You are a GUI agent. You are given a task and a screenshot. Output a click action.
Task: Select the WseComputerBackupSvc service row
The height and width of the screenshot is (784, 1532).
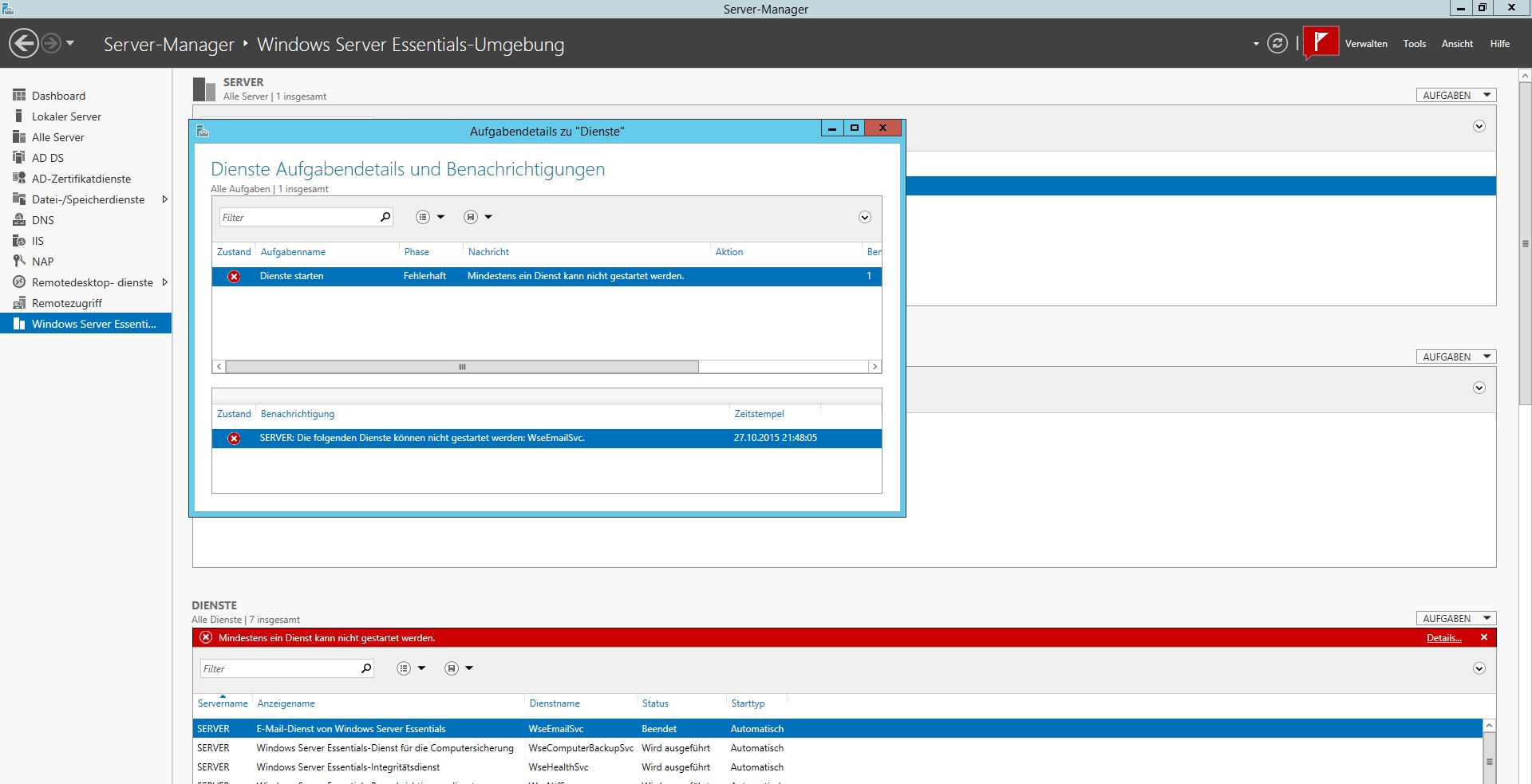click(x=837, y=748)
